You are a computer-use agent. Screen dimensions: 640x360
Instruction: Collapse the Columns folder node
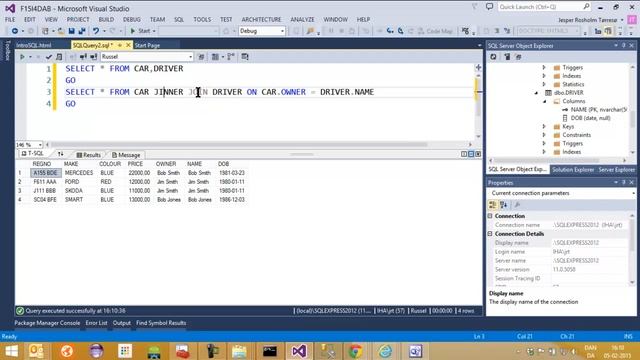coord(544,101)
